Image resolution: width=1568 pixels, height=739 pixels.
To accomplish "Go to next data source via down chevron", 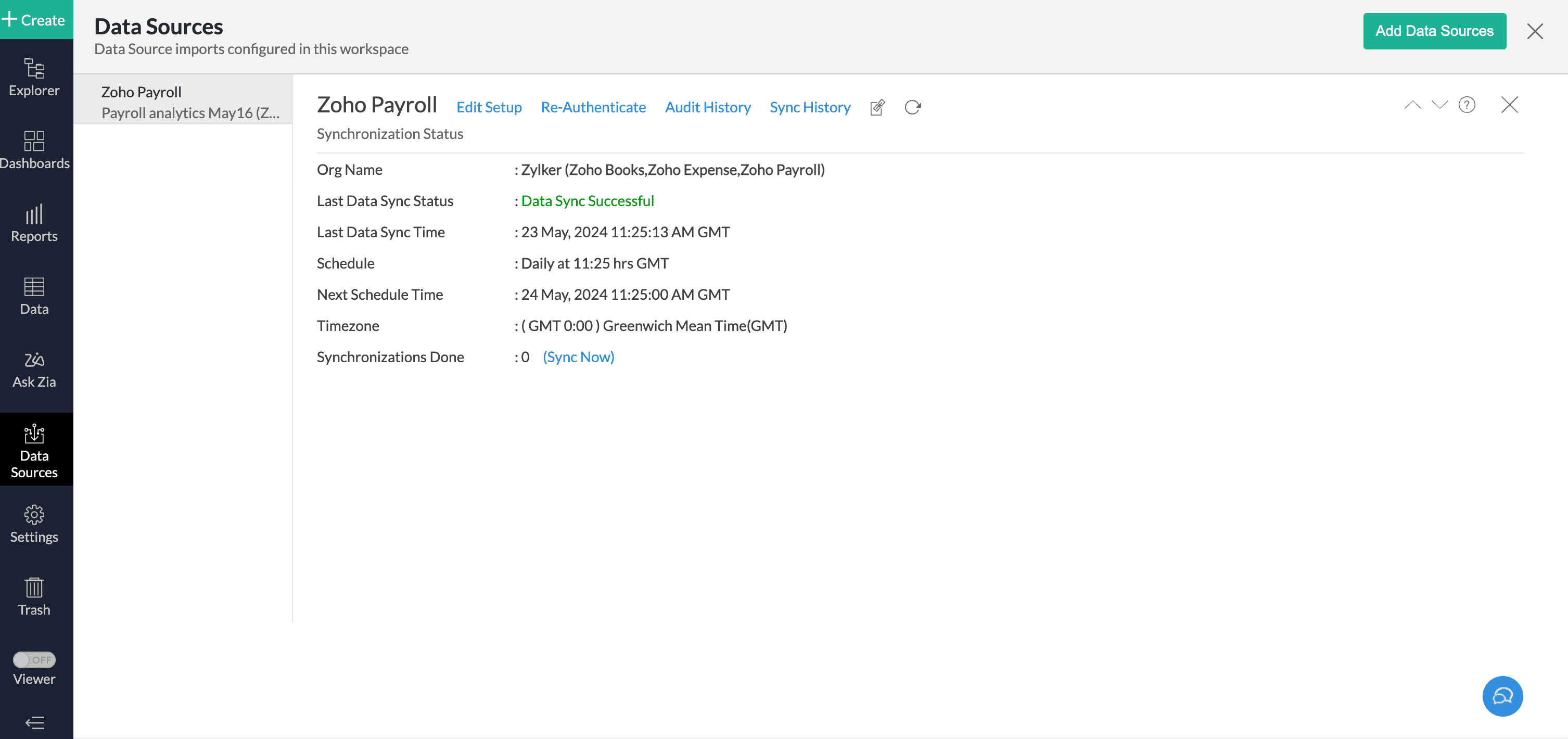I will pos(1439,105).
